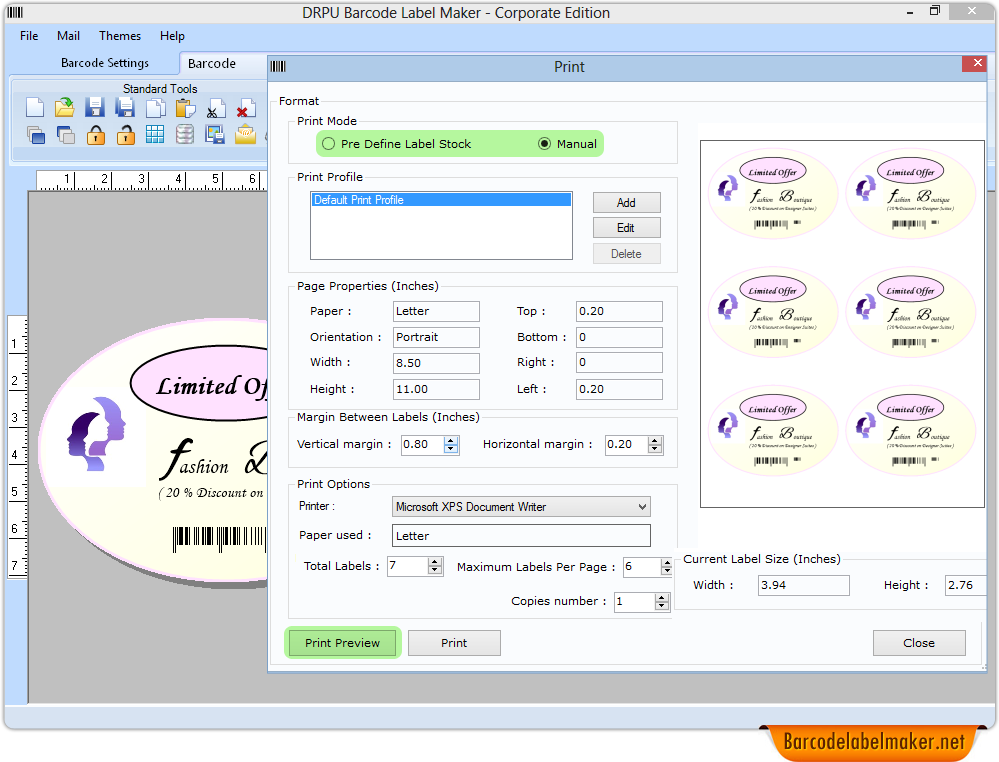Click the Left margin field
999x762 pixels.
pos(619,389)
